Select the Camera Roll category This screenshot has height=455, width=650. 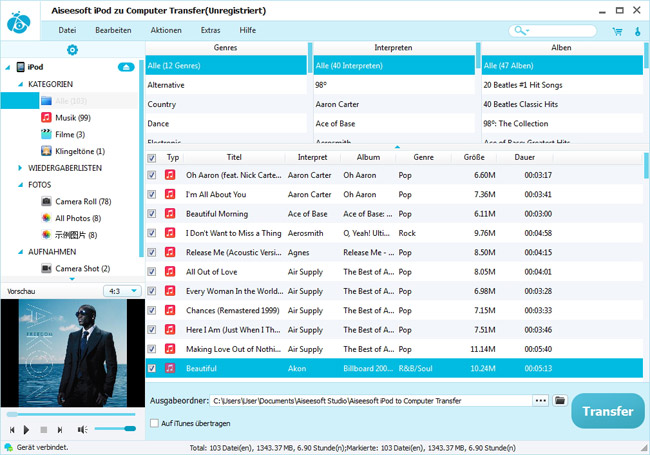pos(83,202)
